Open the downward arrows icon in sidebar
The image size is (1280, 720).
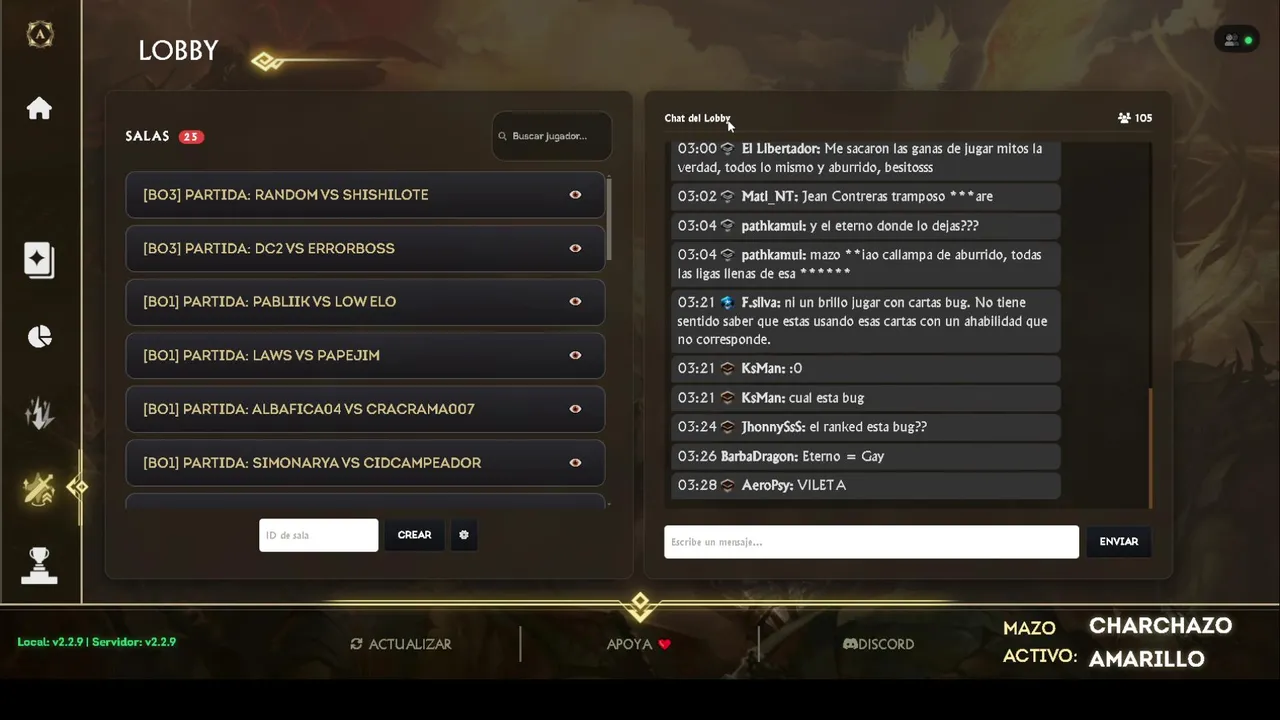(x=39, y=413)
